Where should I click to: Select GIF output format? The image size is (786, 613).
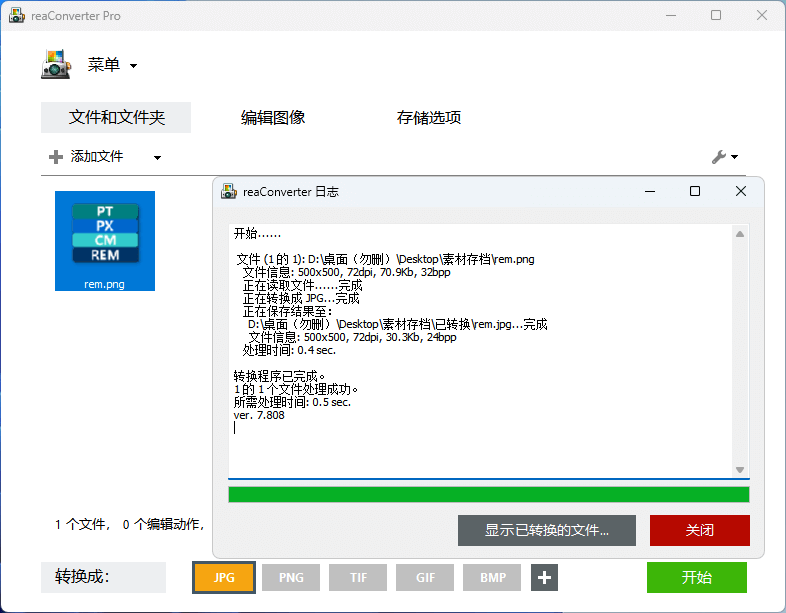[x=425, y=577]
